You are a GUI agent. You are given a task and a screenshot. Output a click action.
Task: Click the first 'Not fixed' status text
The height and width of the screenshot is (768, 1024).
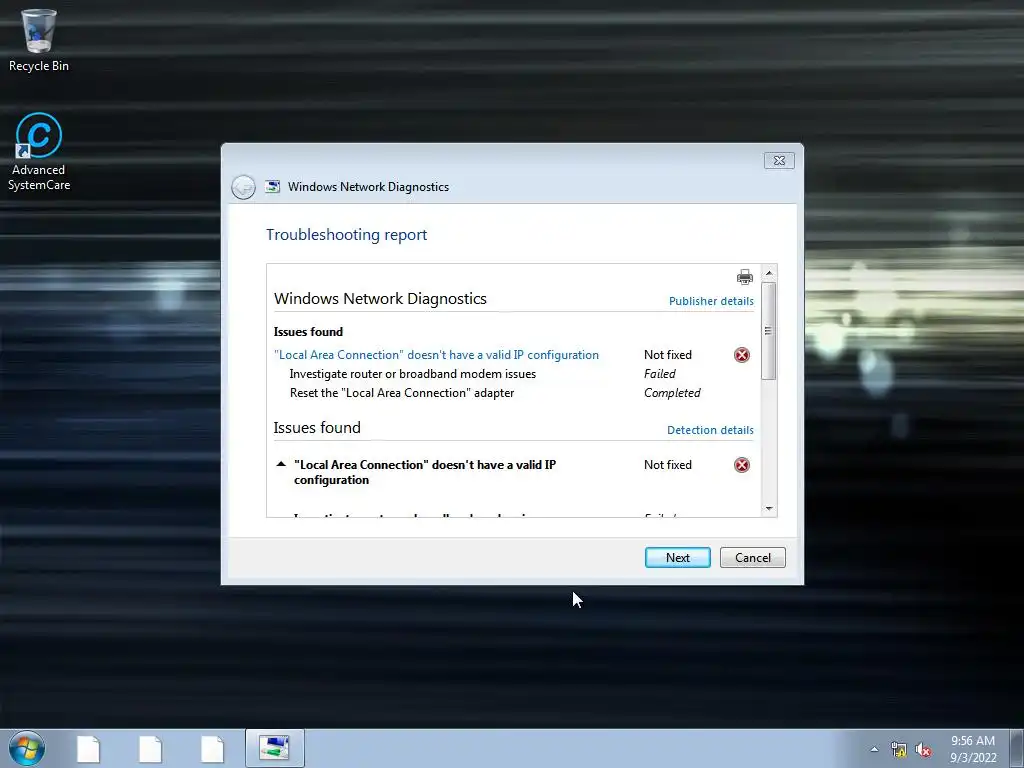pyautogui.click(x=667, y=355)
